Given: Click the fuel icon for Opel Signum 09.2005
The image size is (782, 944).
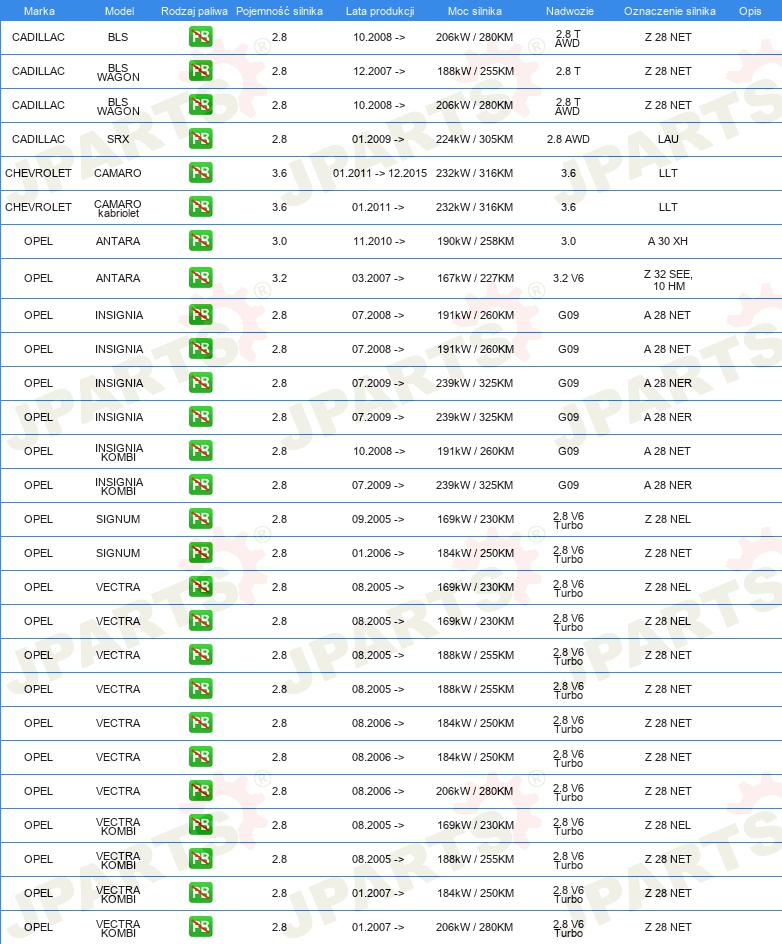Looking at the screenshot, I should pyautogui.click(x=200, y=519).
